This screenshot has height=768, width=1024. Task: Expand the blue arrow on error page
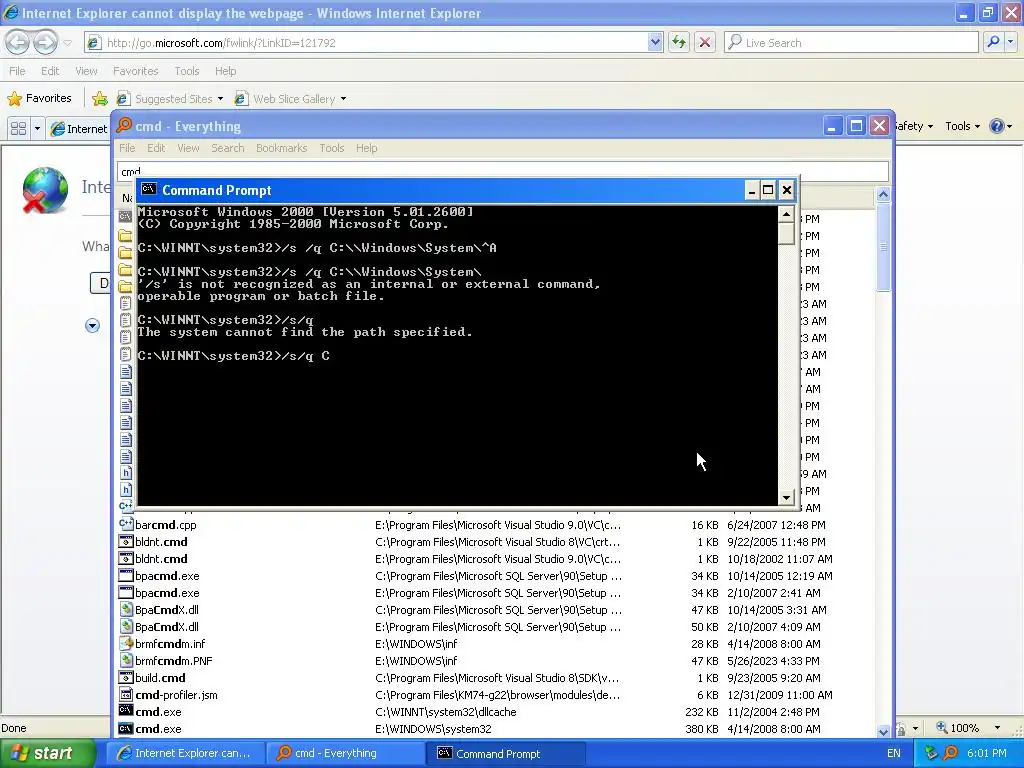[92, 325]
